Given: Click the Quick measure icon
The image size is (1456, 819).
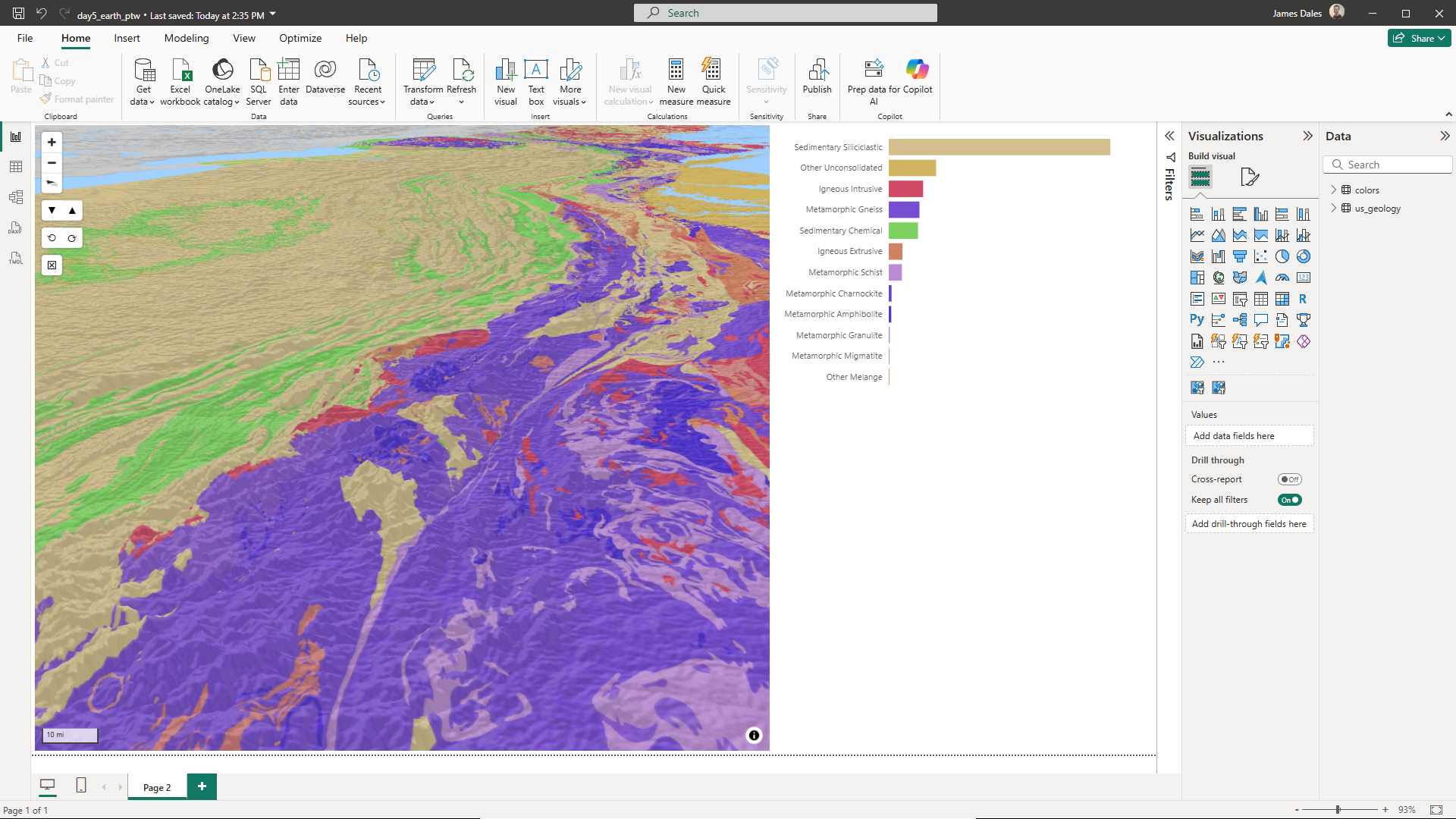Looking at the screenshot, I should (x=712, y=71).
